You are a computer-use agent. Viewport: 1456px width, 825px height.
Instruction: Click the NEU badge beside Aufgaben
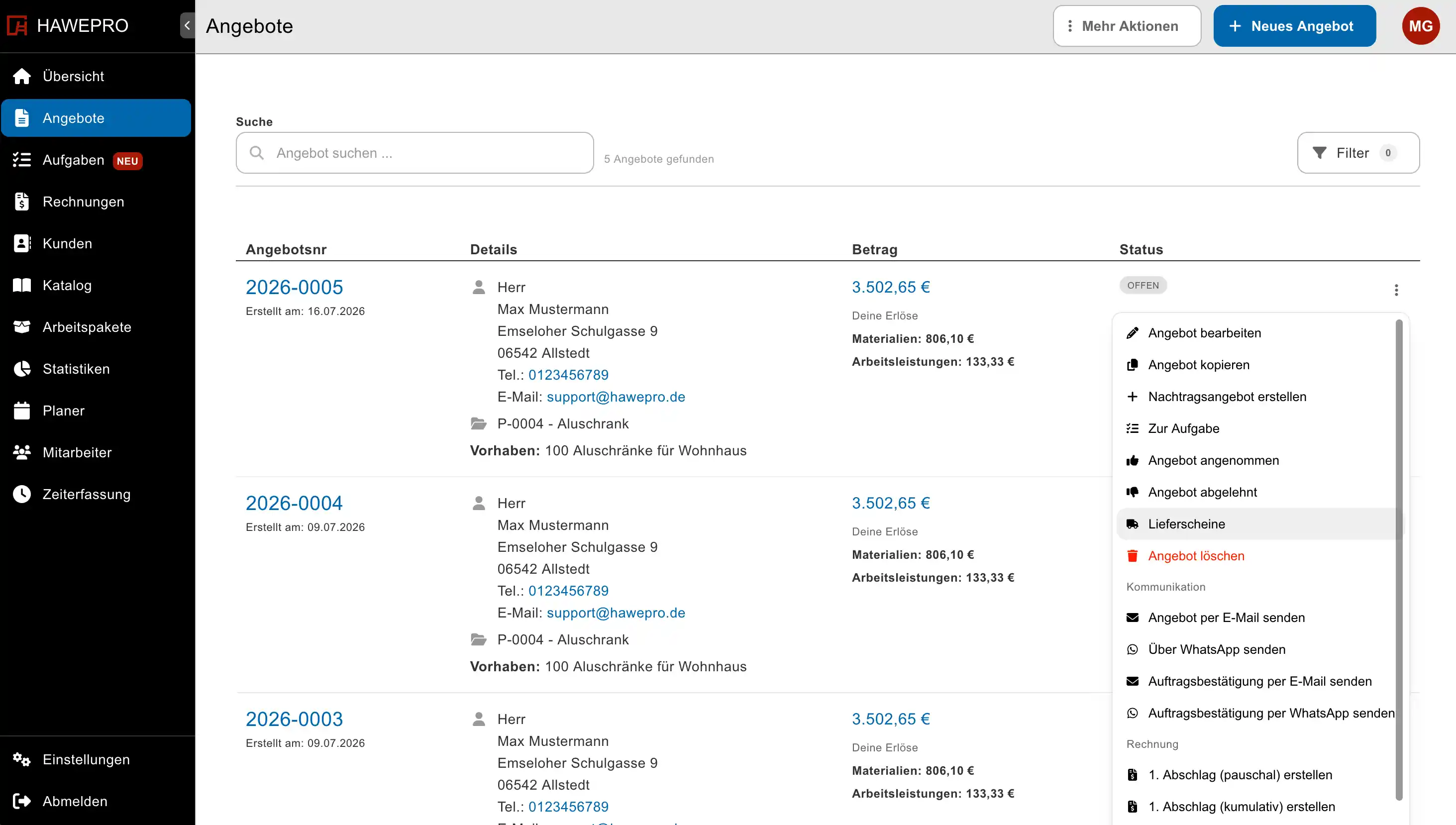(127, 161)
